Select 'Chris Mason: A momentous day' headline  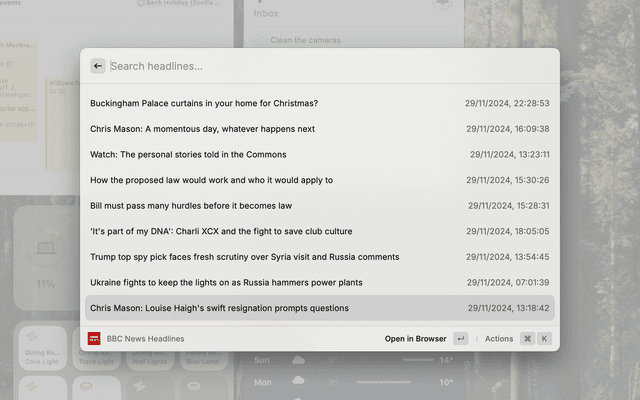[x=320, y=129]
